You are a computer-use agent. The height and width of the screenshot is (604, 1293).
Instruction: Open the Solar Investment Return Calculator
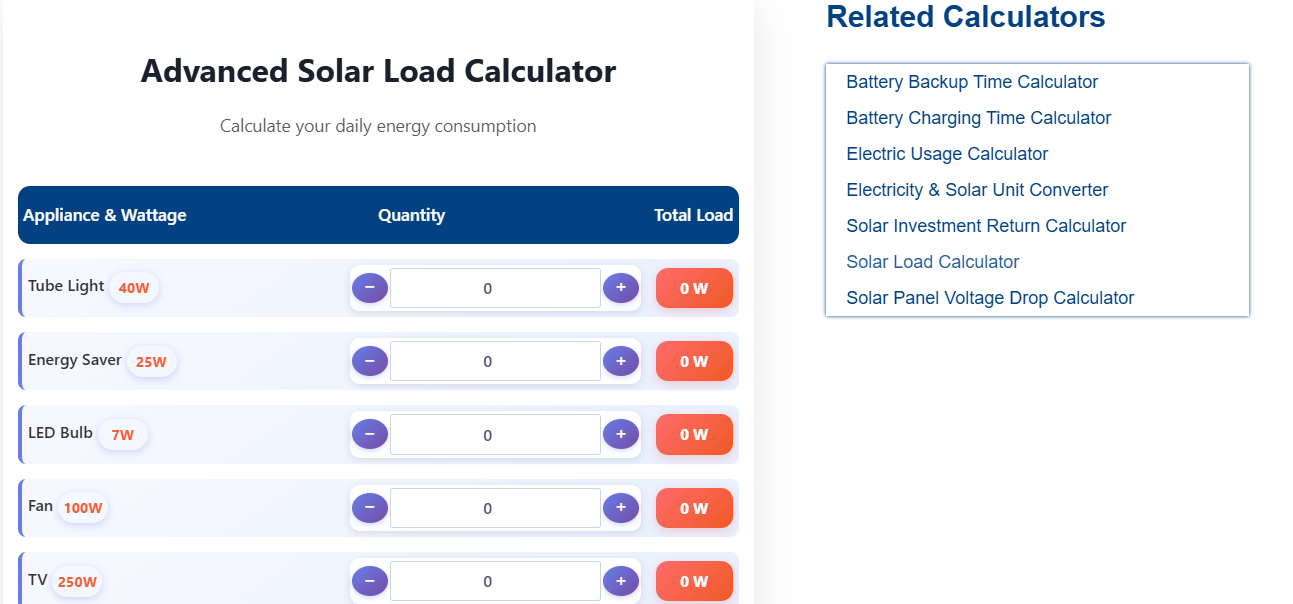coord(986,225)
